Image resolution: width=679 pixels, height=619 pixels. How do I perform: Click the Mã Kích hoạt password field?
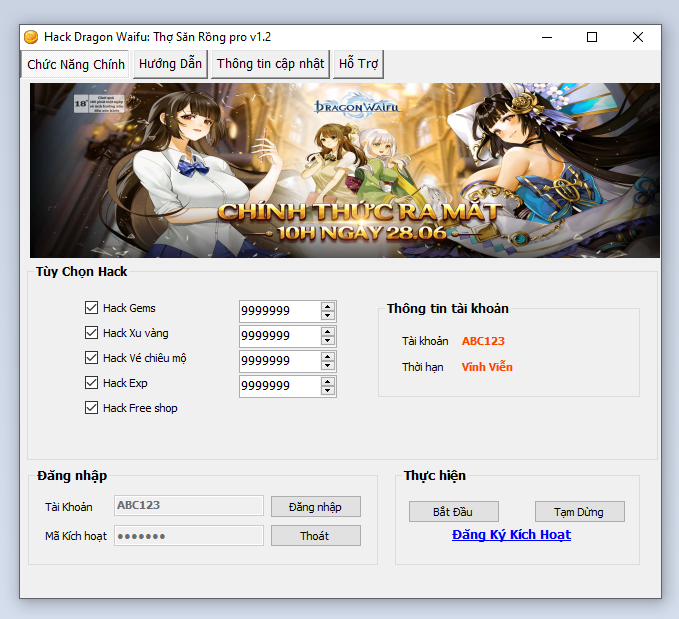(x=189, y=536)
